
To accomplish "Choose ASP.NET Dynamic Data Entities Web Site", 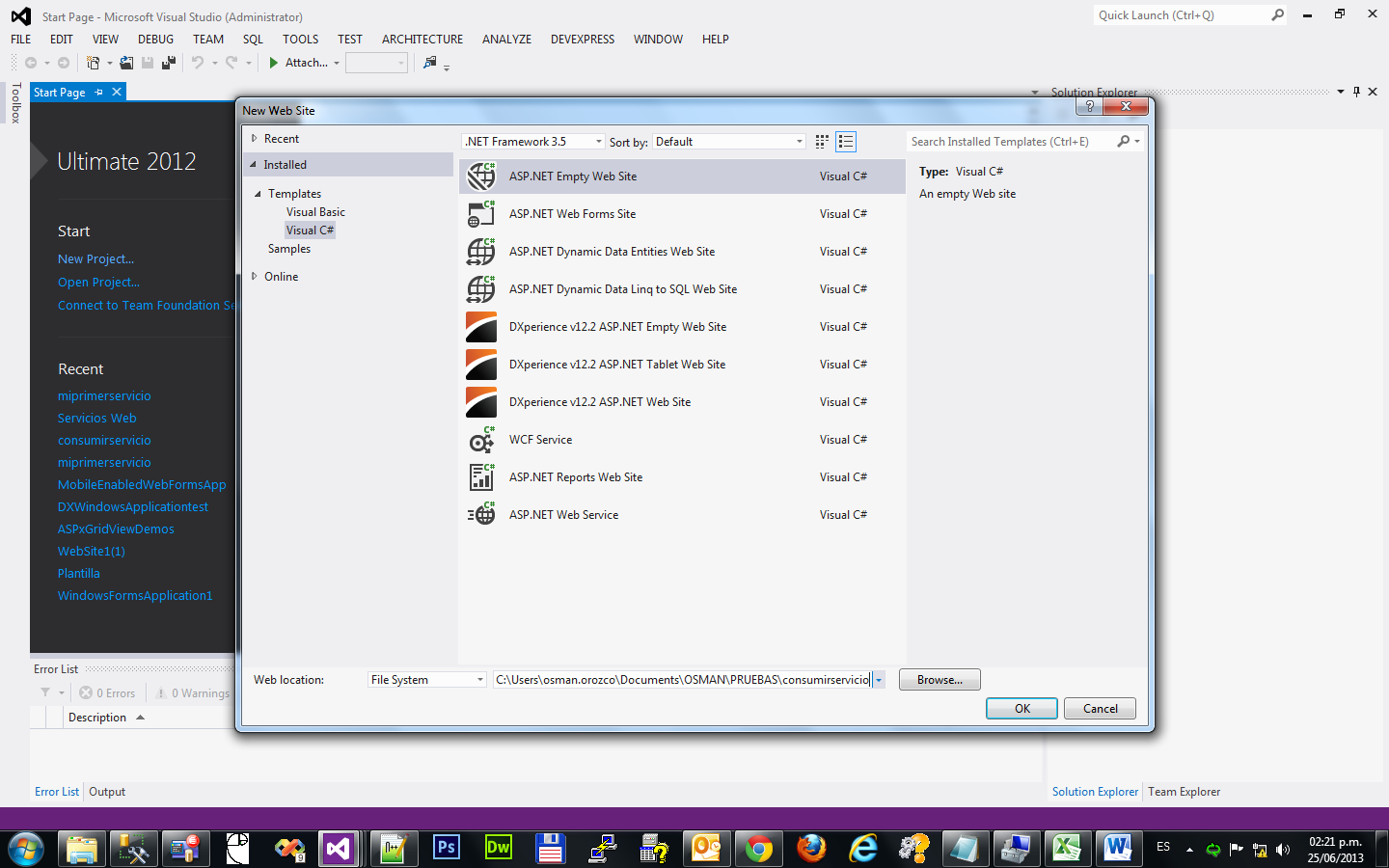I will click(x=682, y=252).
